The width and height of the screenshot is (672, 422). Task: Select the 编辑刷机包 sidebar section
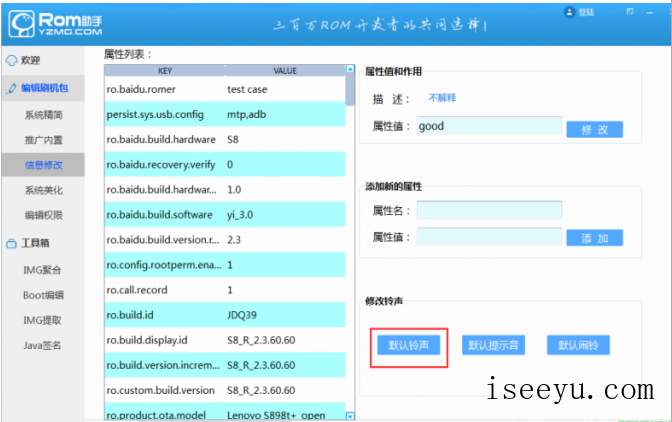point(45,88)
